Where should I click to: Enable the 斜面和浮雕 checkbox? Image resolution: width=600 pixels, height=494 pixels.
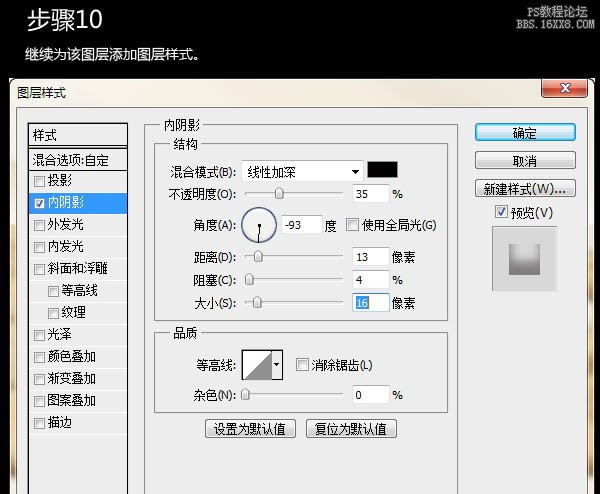[39, 269]
